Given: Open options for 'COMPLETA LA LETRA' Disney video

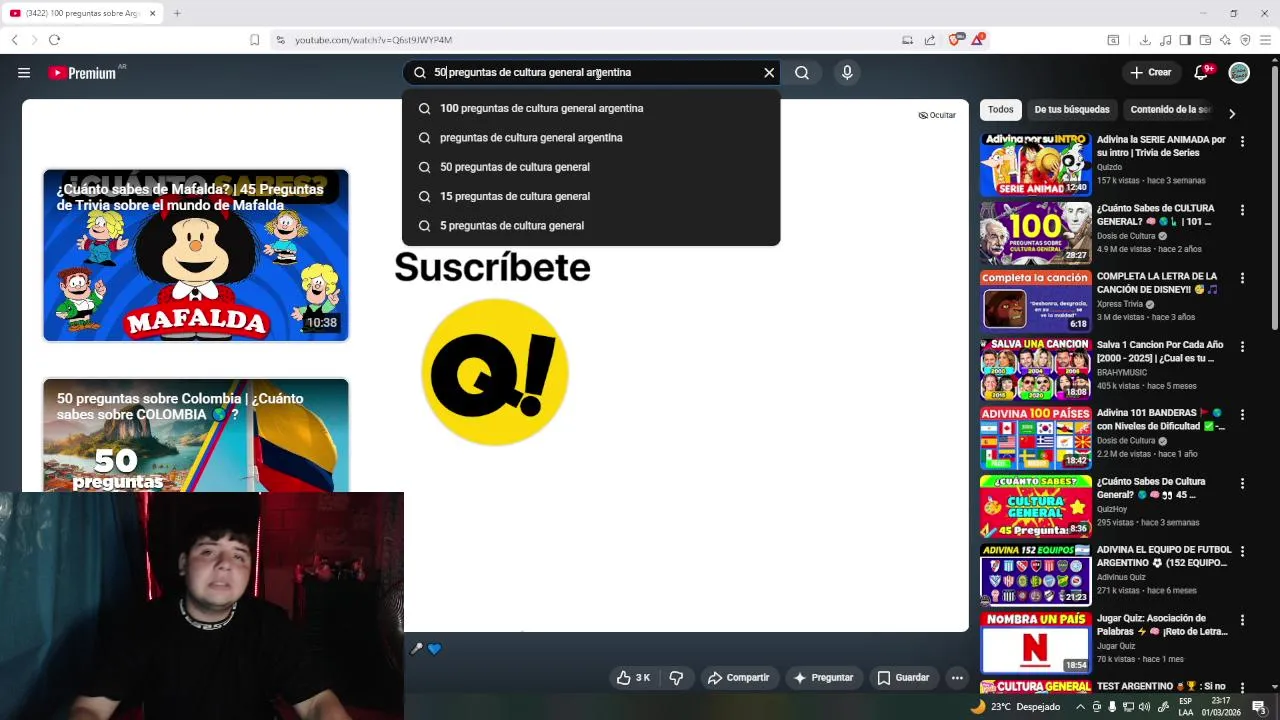Looking at the screenshot, I should click(1242, 278).
